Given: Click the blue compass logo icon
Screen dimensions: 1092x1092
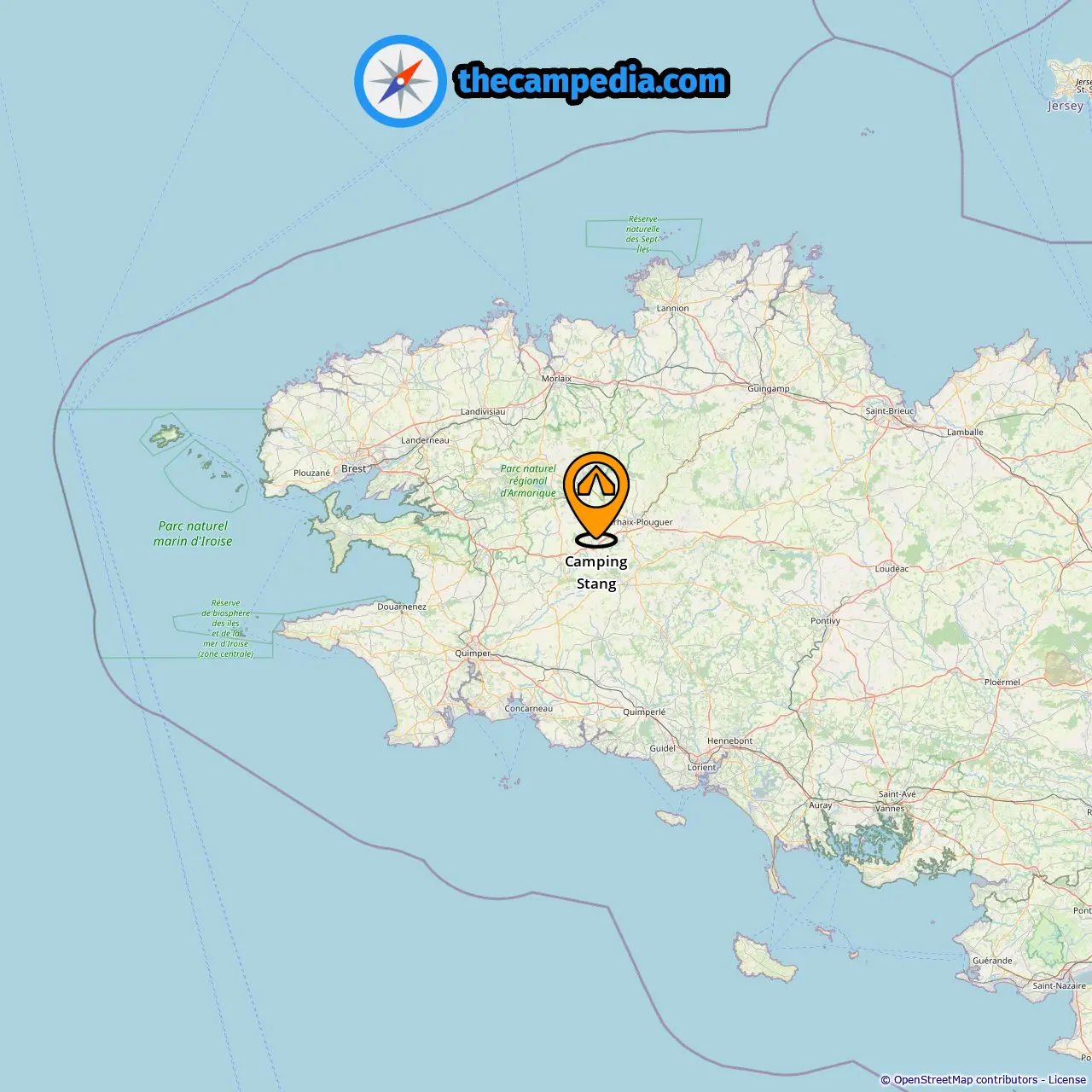Looking at the screenshot, I should coord(400,81).
